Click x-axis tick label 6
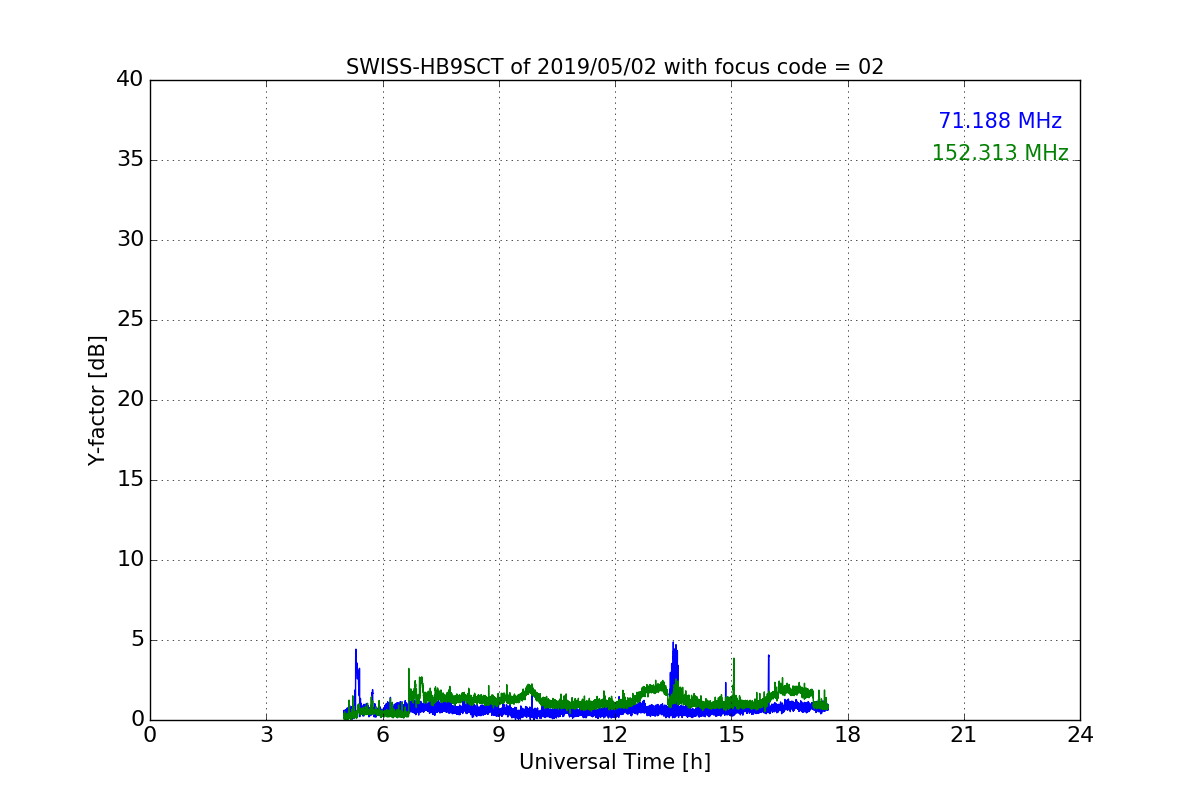1200x800 pixels. point(383,735)
